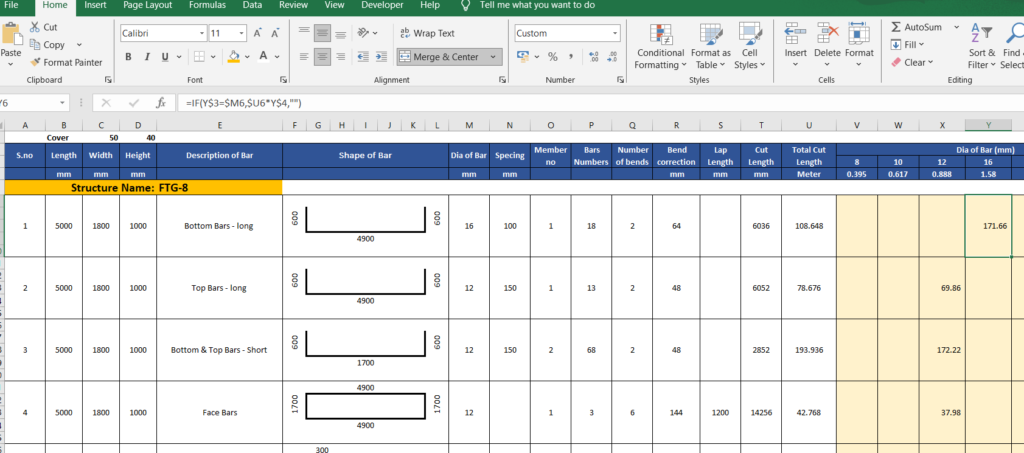This screenshot has width=1024, height=453.
Task: Set top vertical alignment
Action: tap(304, 33)
